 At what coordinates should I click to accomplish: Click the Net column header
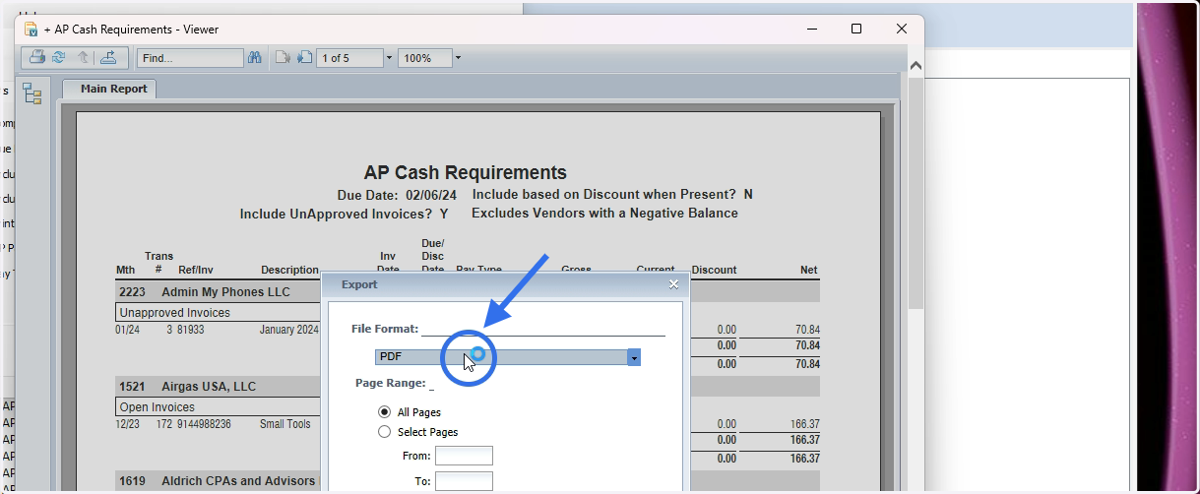809,270
